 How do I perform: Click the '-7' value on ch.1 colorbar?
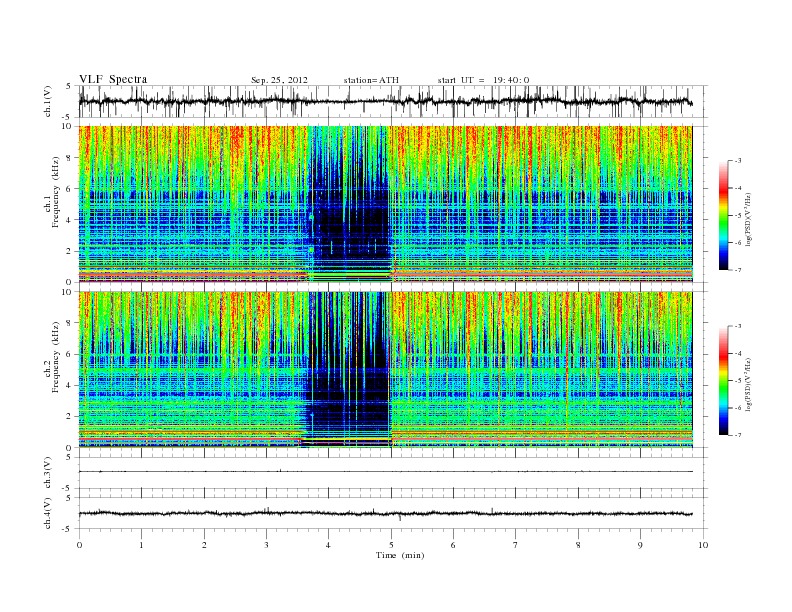click(x=738, y=270)
